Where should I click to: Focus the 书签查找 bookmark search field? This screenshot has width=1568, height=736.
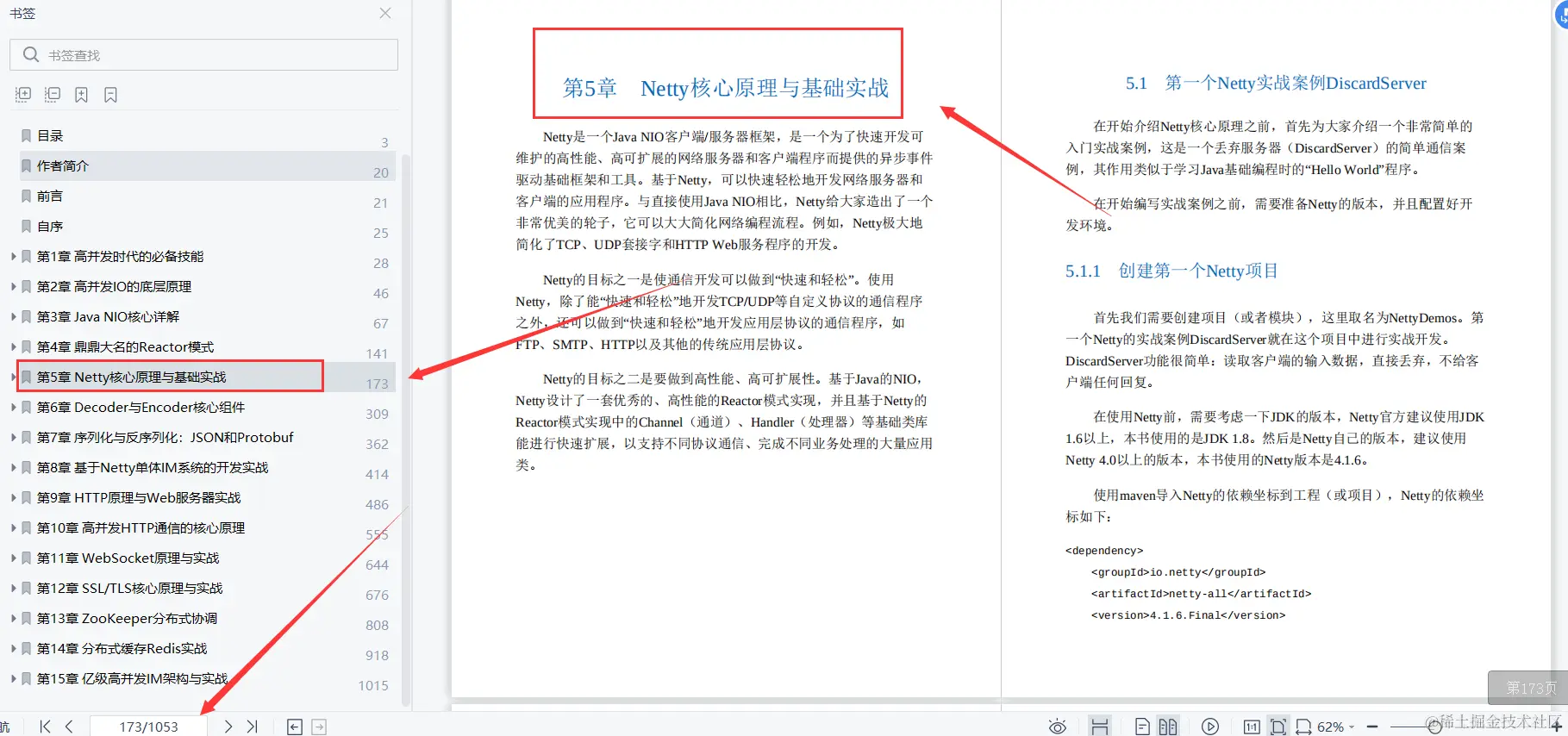click(x=203, y=55)
